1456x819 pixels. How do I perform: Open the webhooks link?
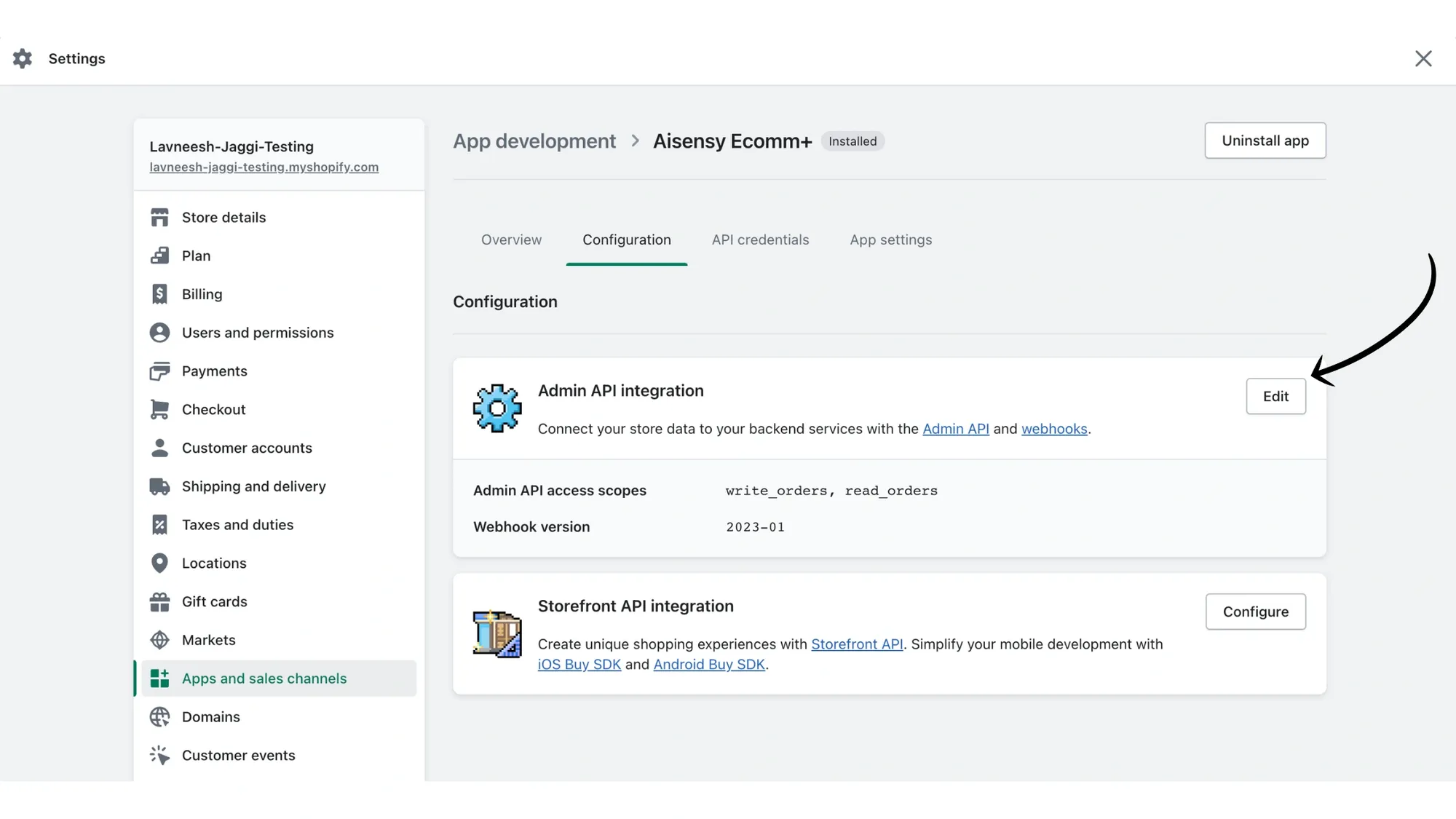coord(1054,429)
